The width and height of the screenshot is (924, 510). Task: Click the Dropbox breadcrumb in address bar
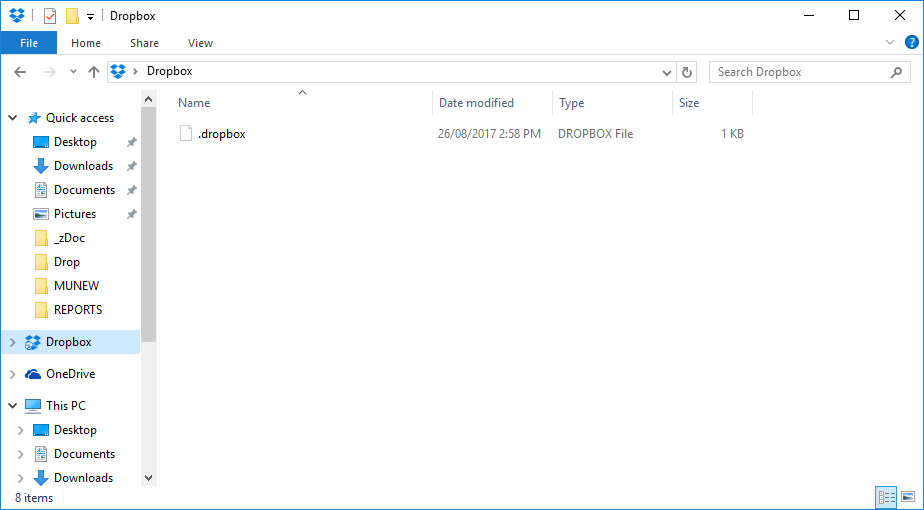click(x=170, y=71)
